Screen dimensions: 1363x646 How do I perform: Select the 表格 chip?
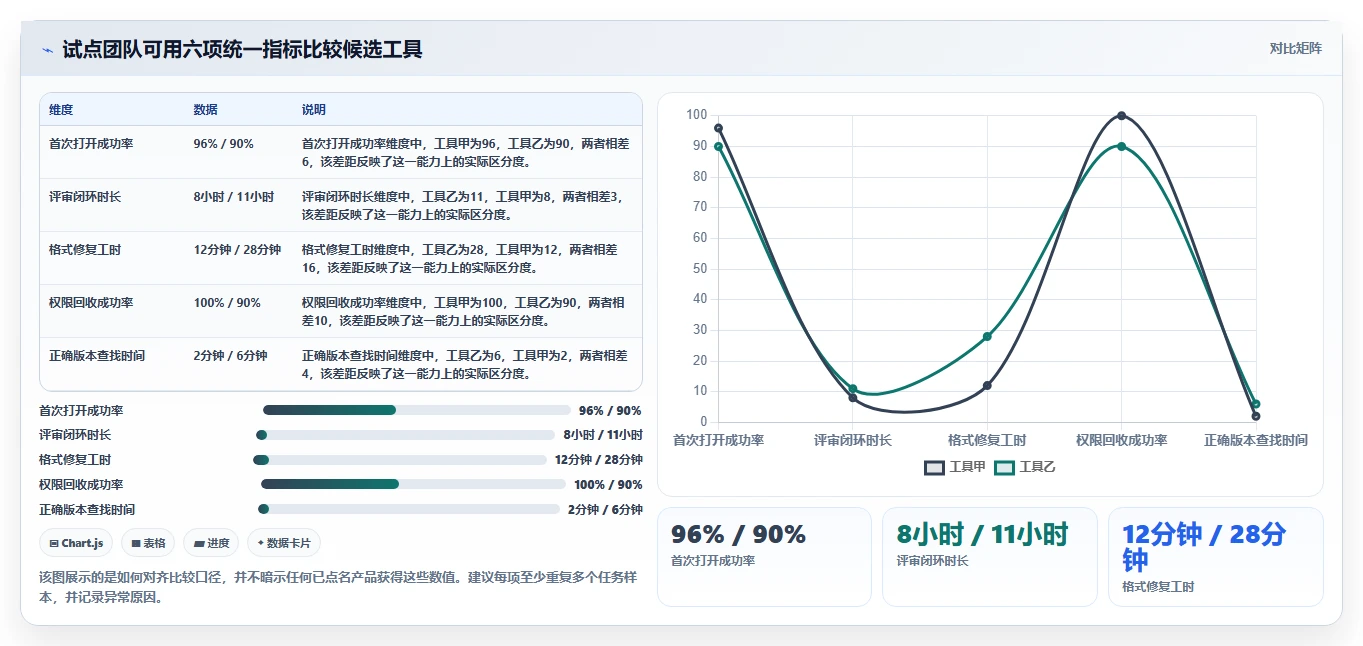148,543
